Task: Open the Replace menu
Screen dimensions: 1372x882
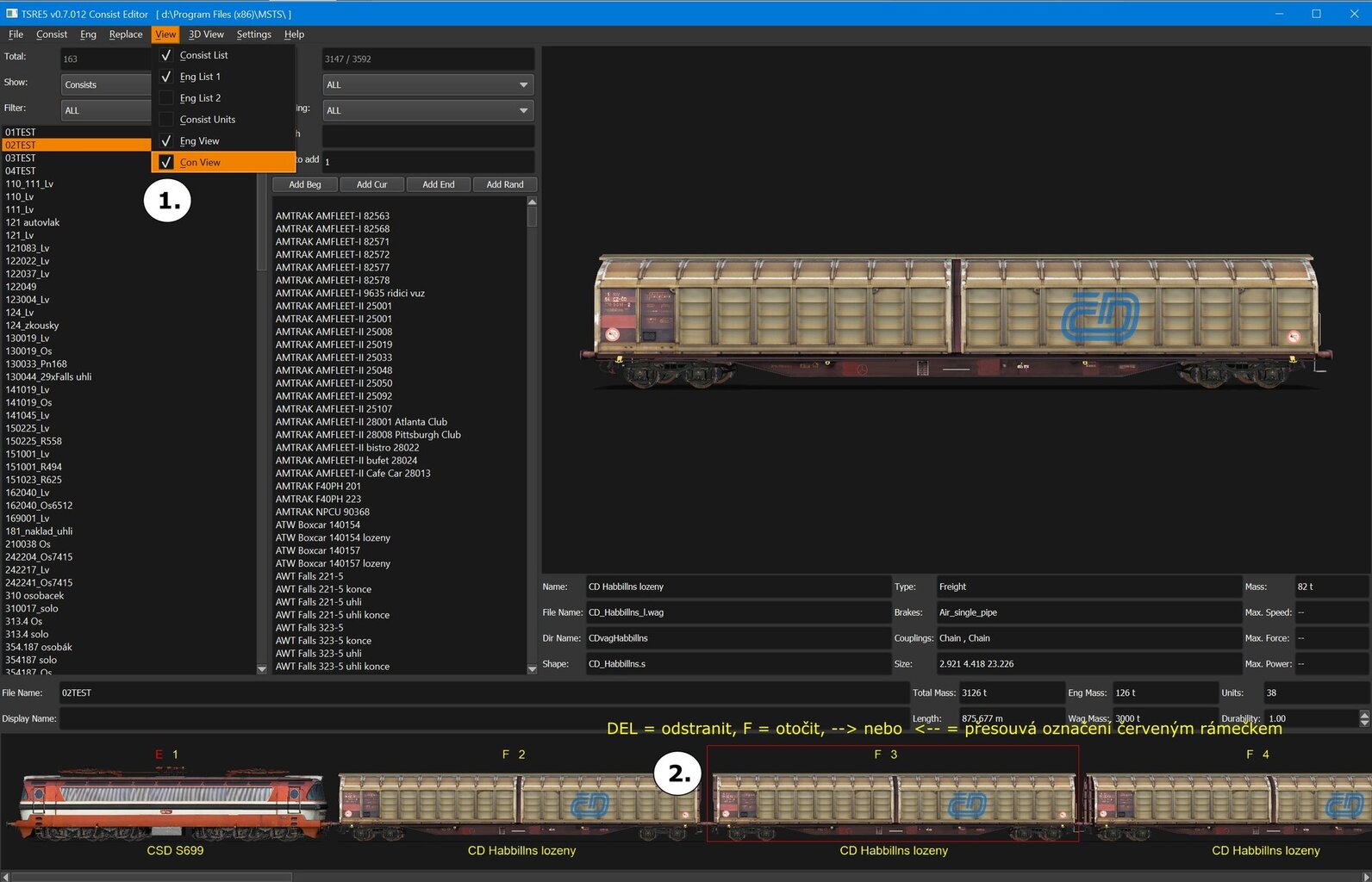Action: tap(126, 34)
